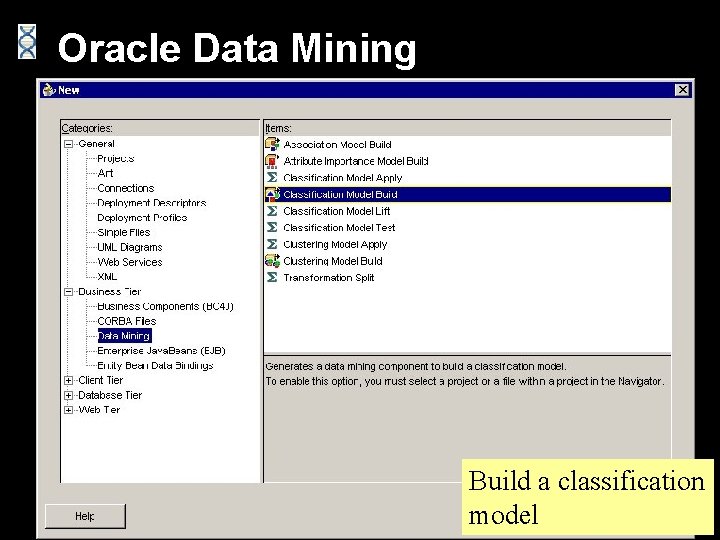The height and width of the screenshot is (540, 720).
Task: Select Entity Bean Data Bindings category
Action: pyautogui.click(x=155, y=366)
